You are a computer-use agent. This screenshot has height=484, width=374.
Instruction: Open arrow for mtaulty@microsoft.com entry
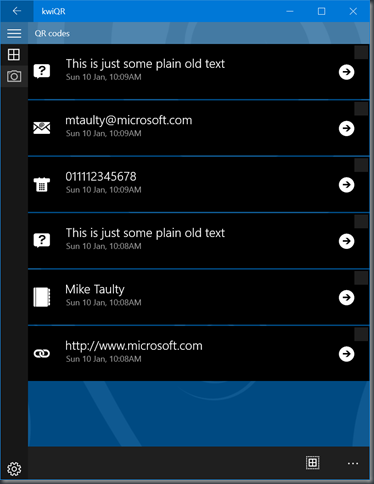coord(346,128)
